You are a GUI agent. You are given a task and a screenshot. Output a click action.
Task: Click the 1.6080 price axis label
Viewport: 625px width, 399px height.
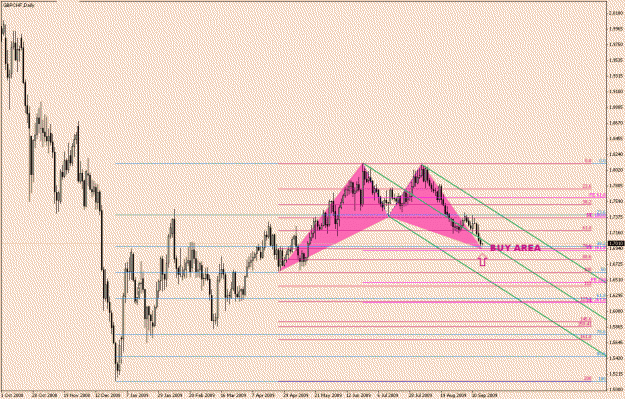(x=616, y=311)
